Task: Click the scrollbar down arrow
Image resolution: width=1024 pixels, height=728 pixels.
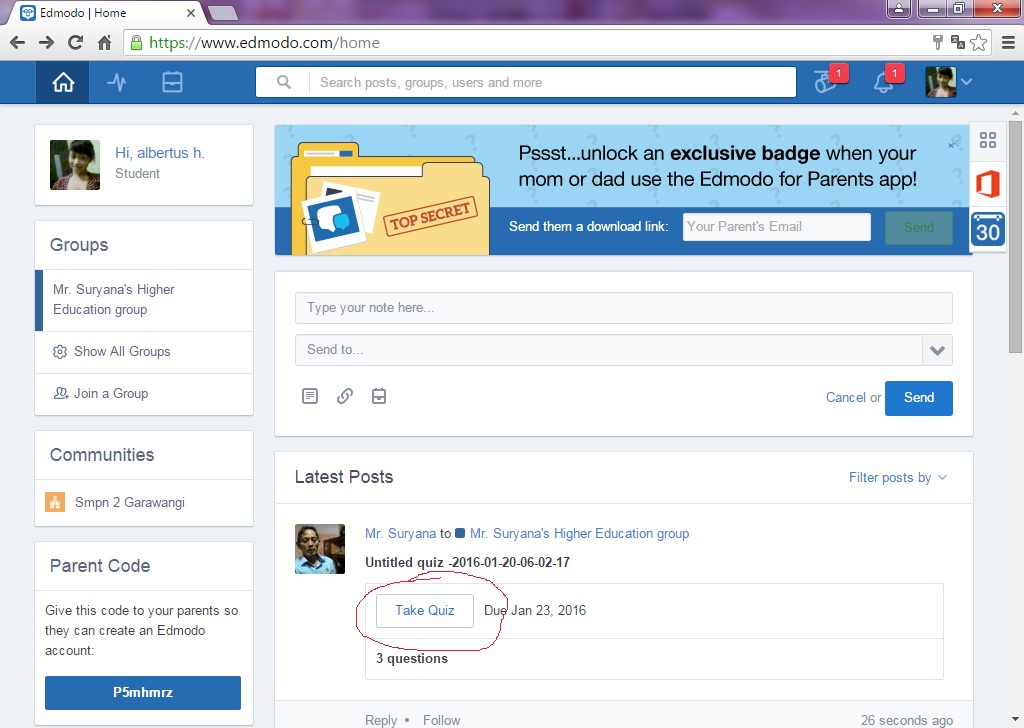Action: 1015,720
